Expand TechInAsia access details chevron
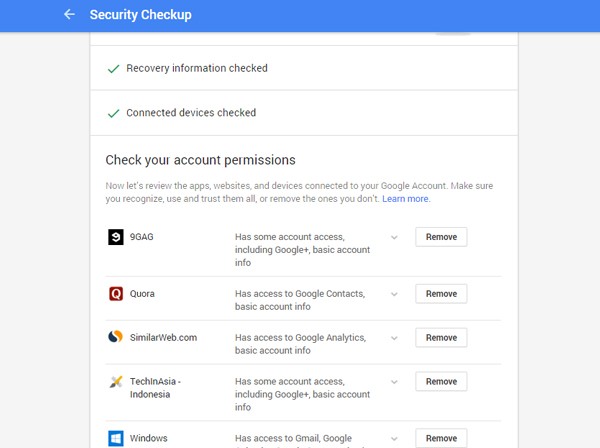Image resolution: width=600 pixels, height=448 pixels. pyautogui.click(x=394, y=382)
